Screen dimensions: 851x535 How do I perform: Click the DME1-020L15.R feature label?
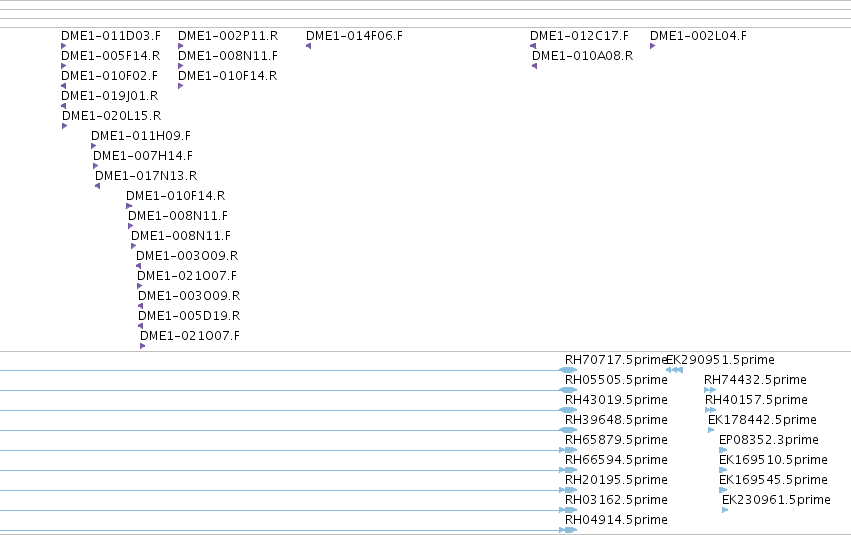(111, 116)
